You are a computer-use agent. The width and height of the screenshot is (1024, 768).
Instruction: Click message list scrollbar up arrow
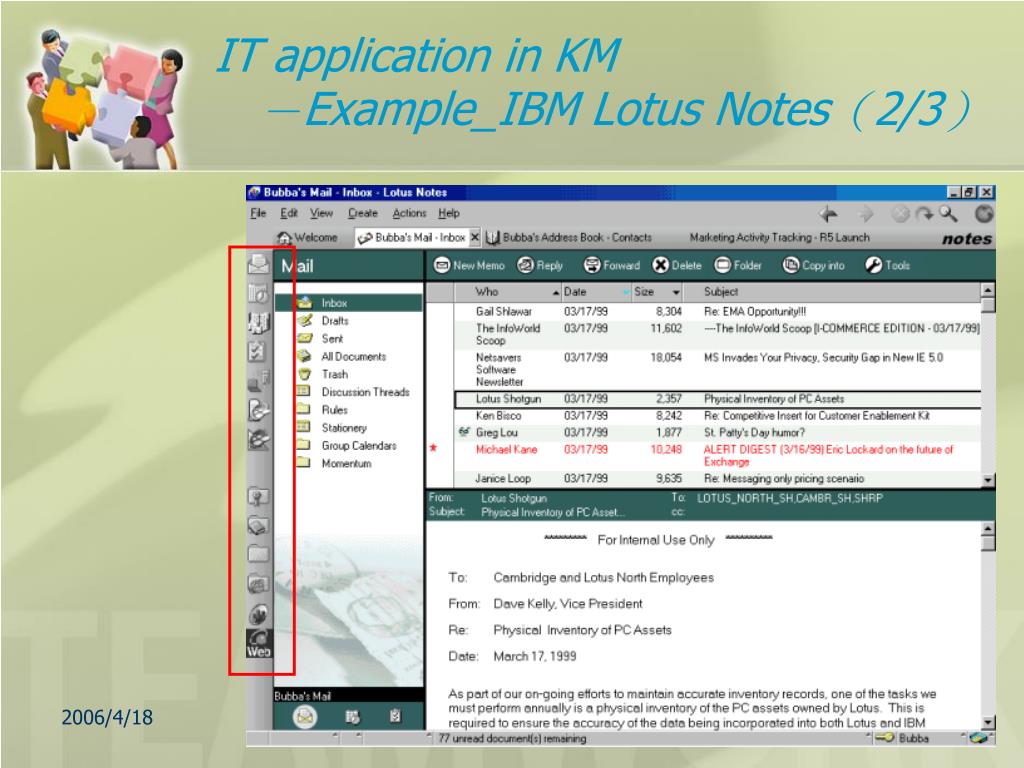tap(988, 291)
